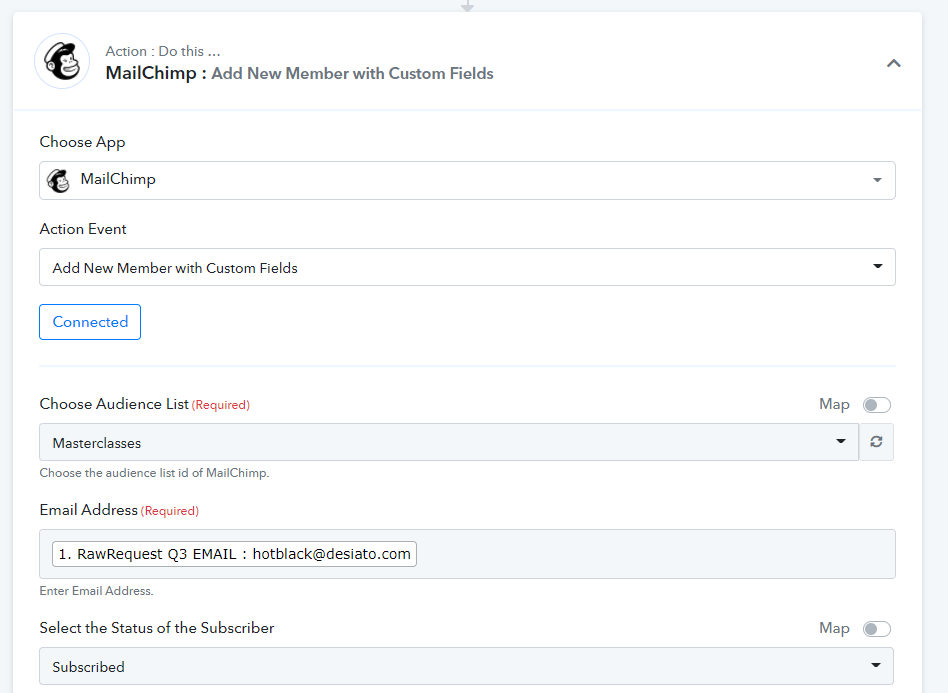Open the Subscribed status dropdown

coord(466,666)
